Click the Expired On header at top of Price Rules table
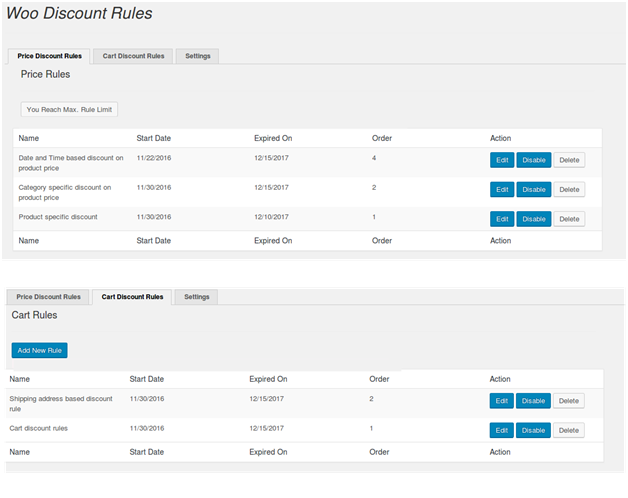The image size is (628, 498). pyautogui.click(x=273, y=138)
